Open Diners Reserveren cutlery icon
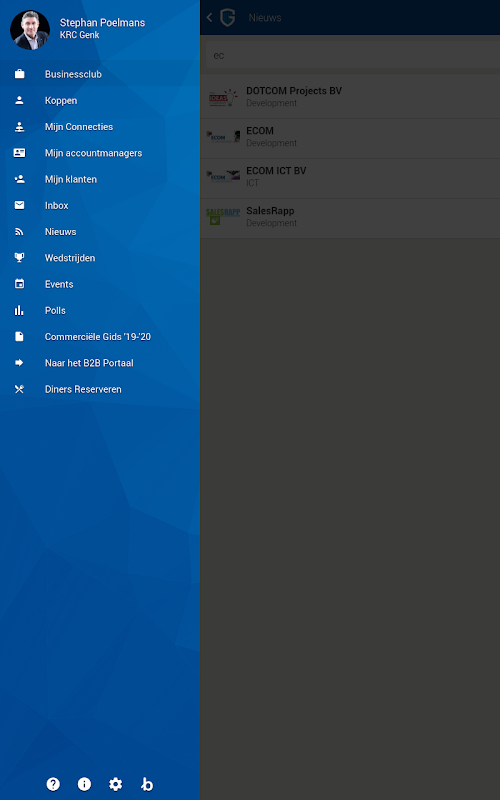 pos(19,389)
